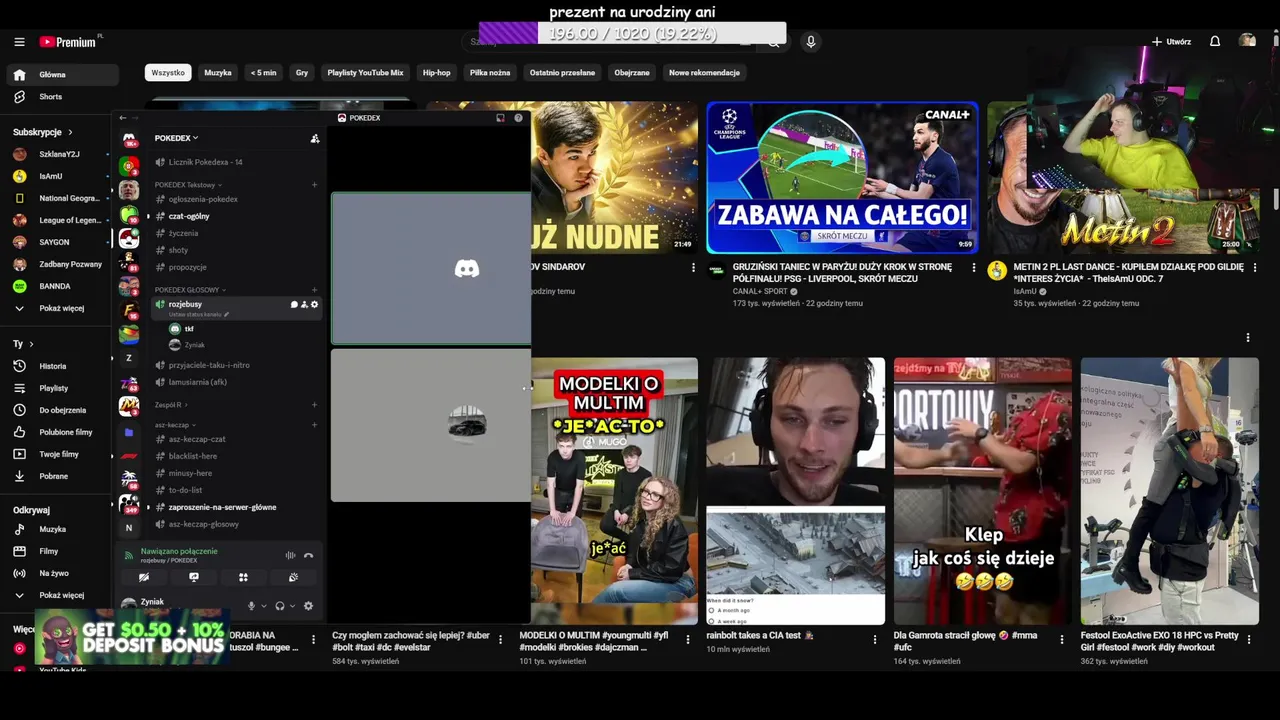
Task: Turn on the Discord camera
Action: tap(144, 577)
